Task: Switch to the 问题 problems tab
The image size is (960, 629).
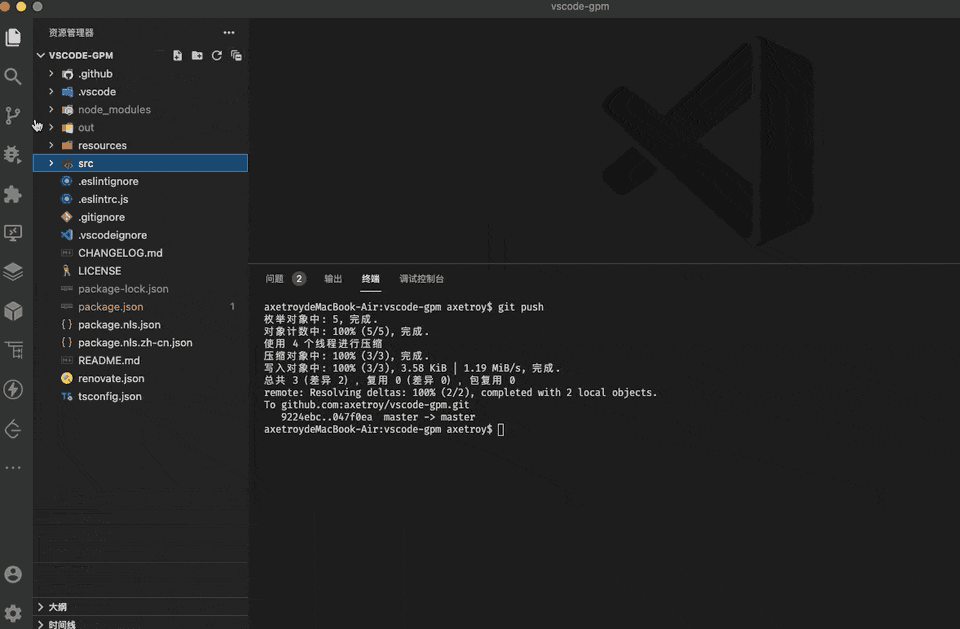Action: click(x=274, y=279)
